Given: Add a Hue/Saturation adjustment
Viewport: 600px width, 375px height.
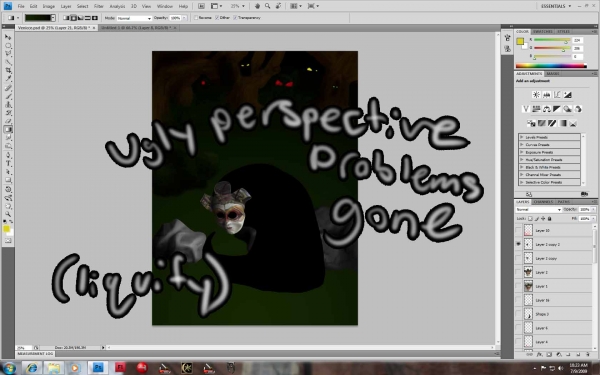Looking at the screenshot, I should click(536, 109).
